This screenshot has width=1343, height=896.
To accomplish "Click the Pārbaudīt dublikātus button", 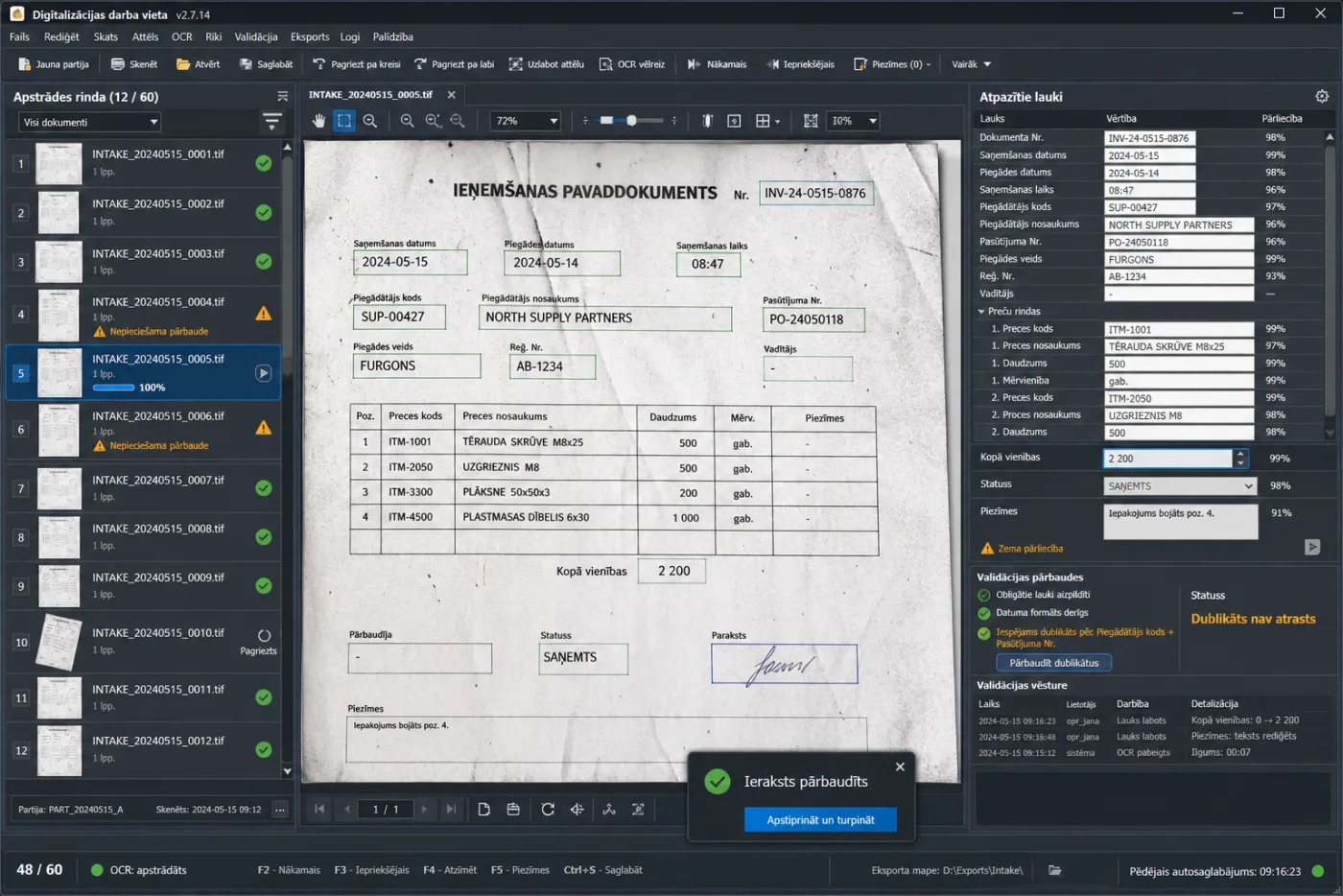I will tap(1053, 662).
